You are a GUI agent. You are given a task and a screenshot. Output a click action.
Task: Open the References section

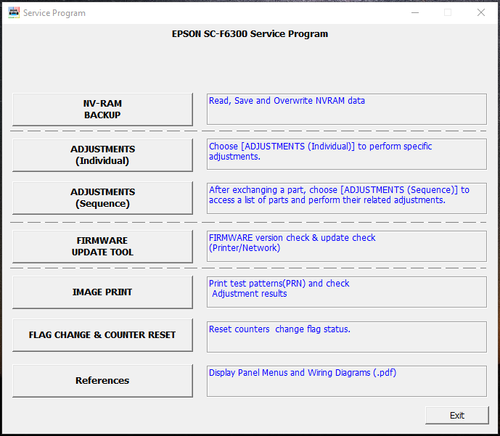[102, 380]
